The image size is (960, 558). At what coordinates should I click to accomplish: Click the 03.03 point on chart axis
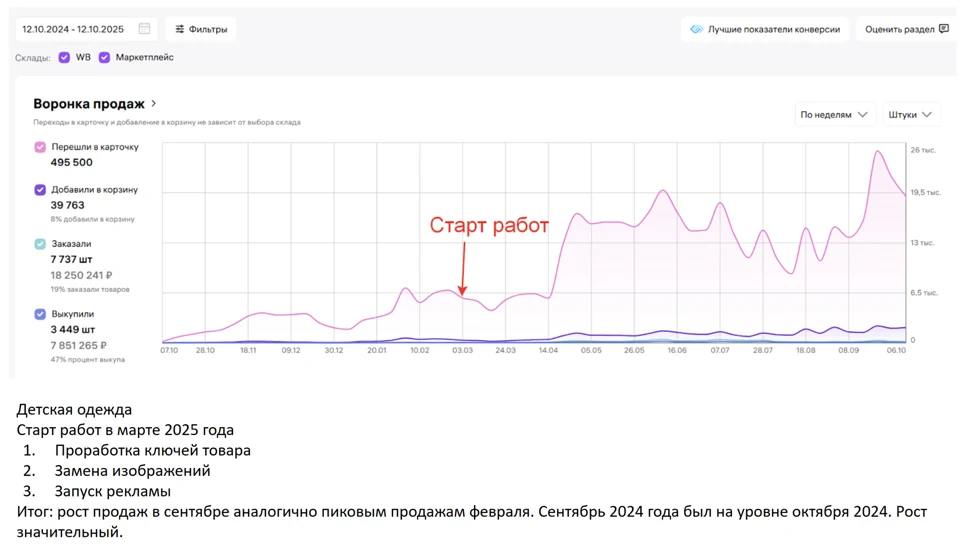click(x=462, y=350)
